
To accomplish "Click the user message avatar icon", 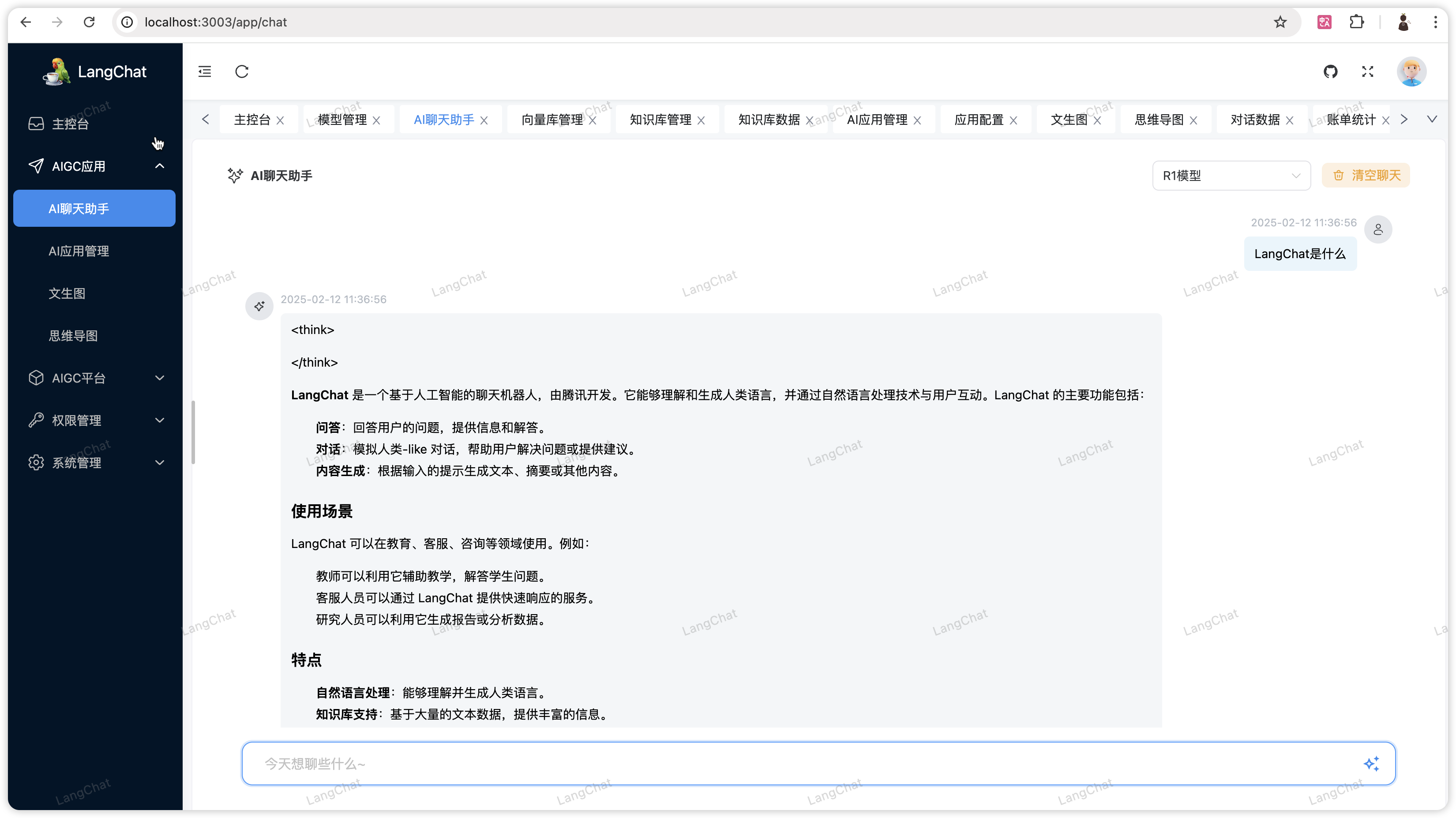I will coord(1378,229).
